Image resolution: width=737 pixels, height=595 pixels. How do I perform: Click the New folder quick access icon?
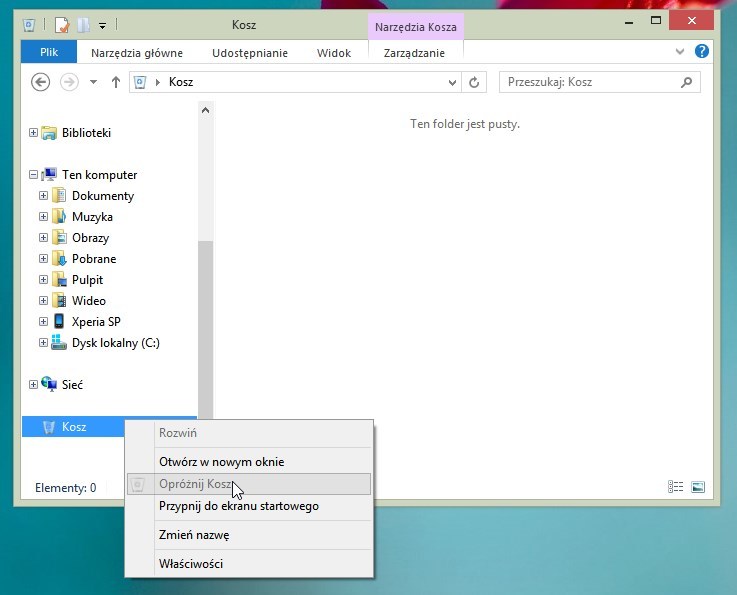pos(83,24)
